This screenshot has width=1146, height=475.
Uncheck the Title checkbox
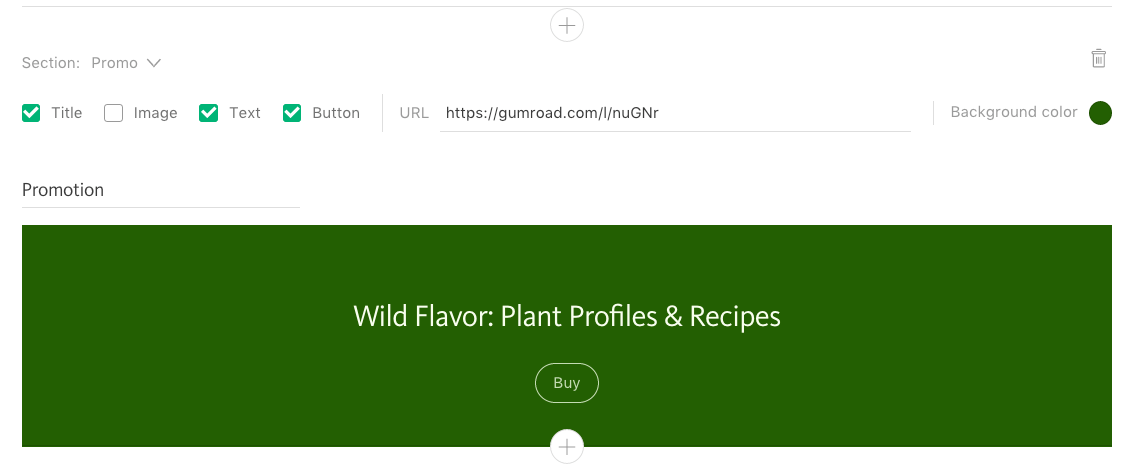click(31, 113)
